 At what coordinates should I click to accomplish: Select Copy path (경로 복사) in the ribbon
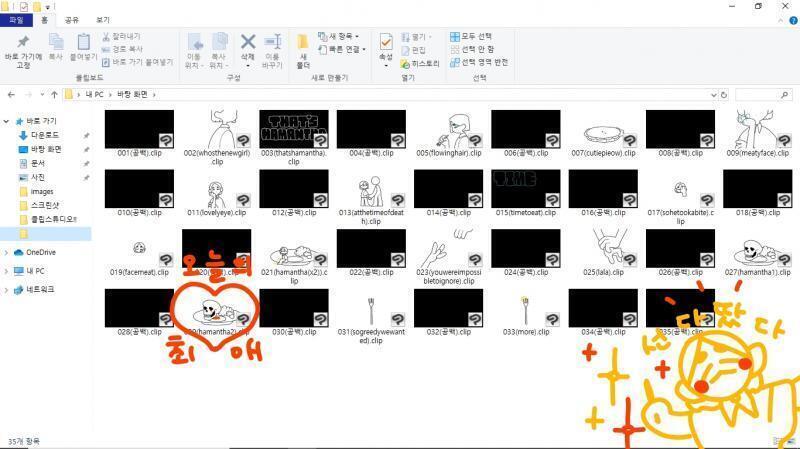(122, 49)
